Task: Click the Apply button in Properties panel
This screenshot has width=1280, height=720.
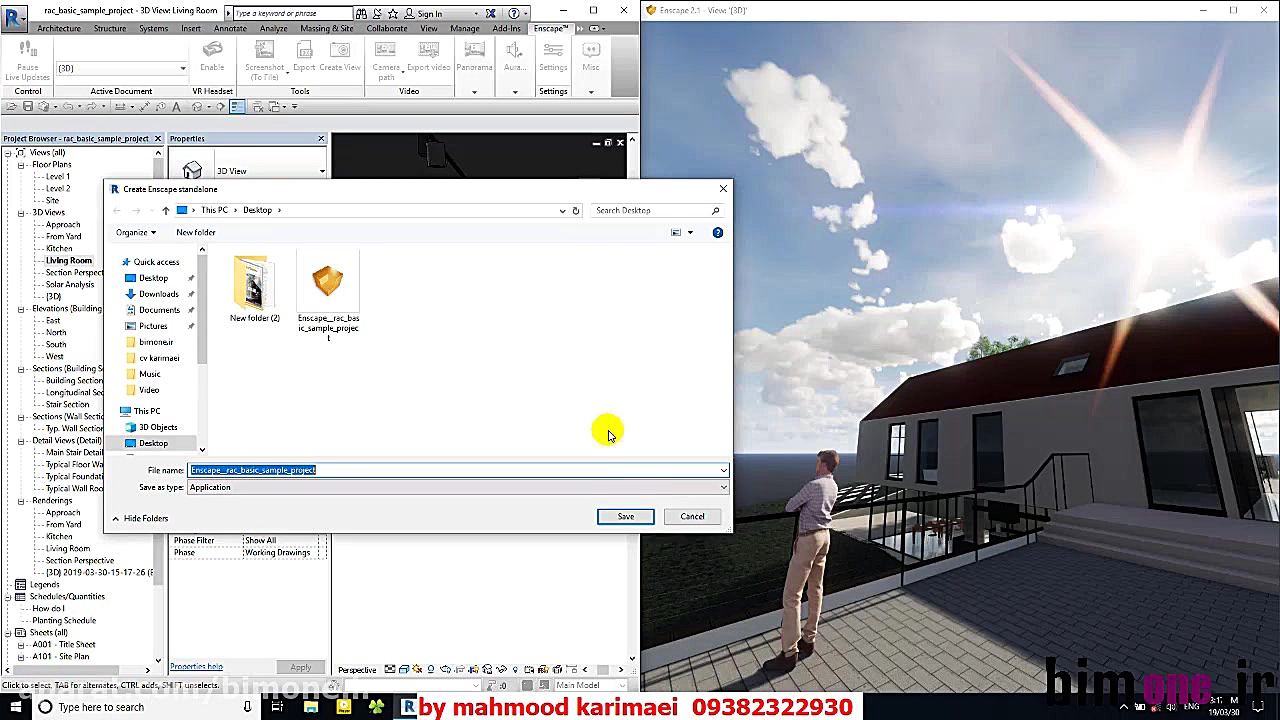Action: (301, 667)
